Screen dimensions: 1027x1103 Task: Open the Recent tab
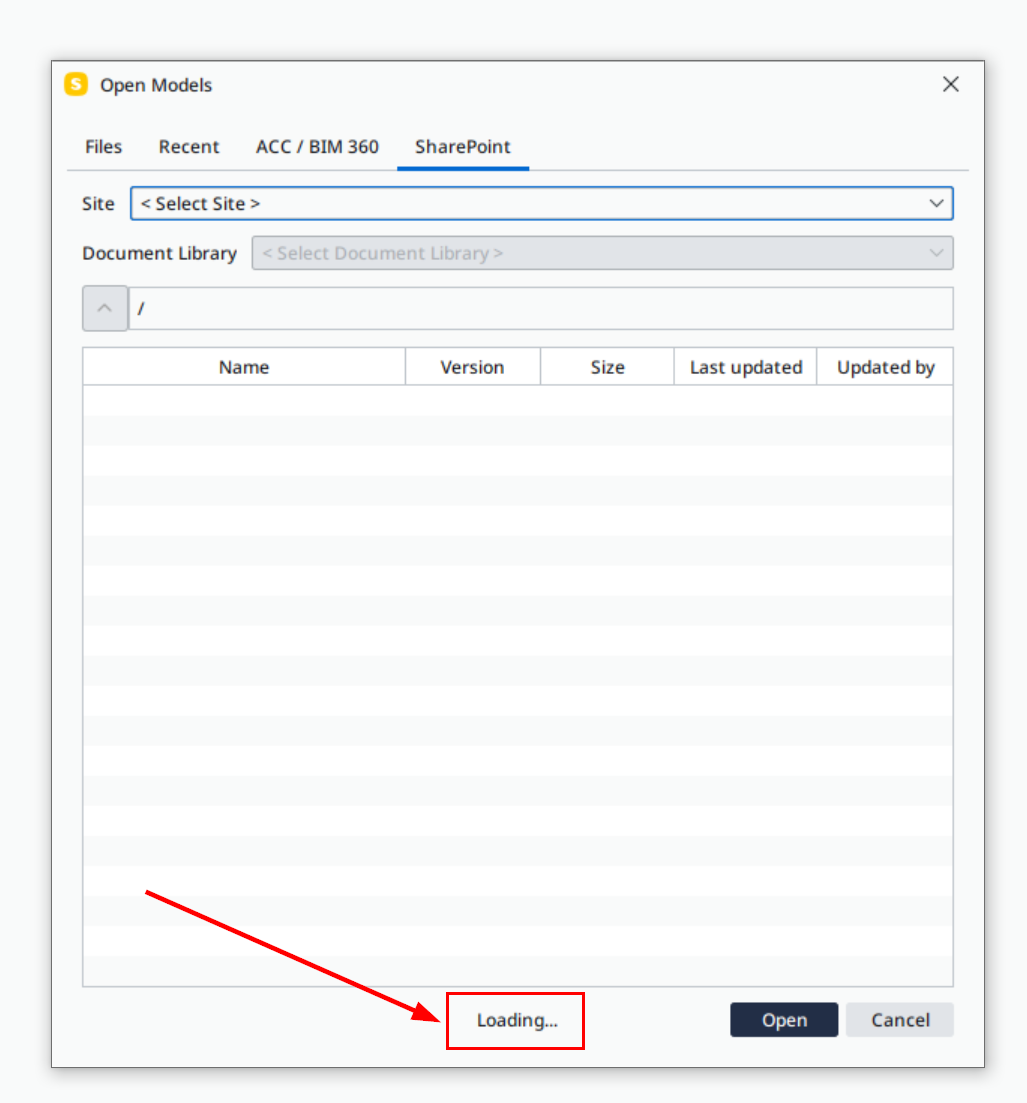pyautogui.click(x=189, y=146)
